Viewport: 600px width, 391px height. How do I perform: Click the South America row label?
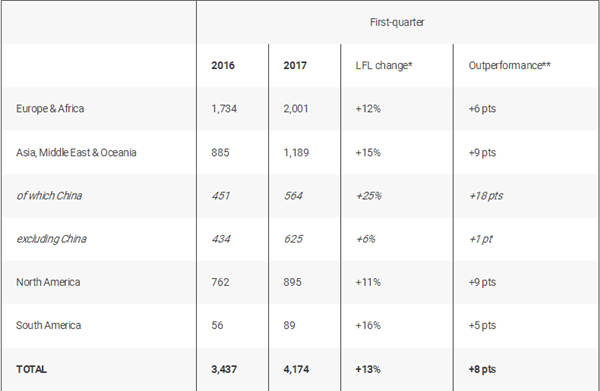(49, 325)
